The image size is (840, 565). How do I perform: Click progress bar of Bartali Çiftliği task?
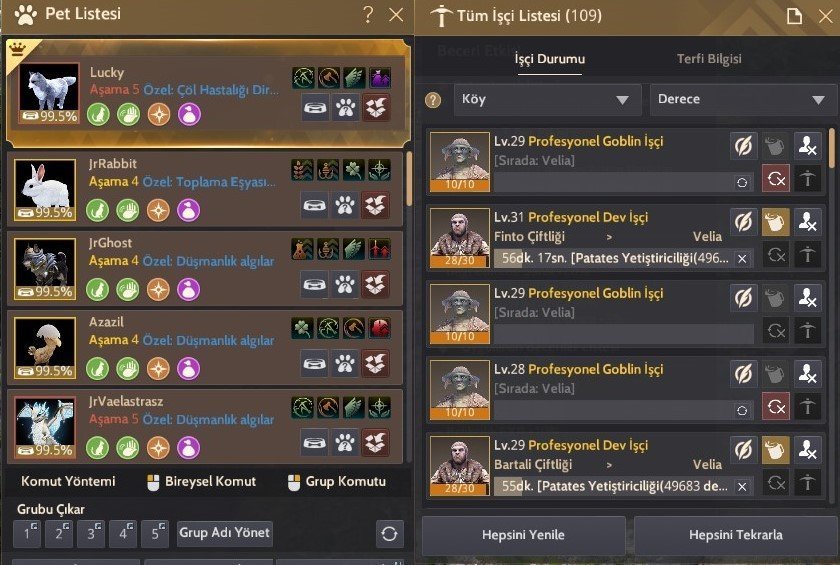(x=624, y=486)
